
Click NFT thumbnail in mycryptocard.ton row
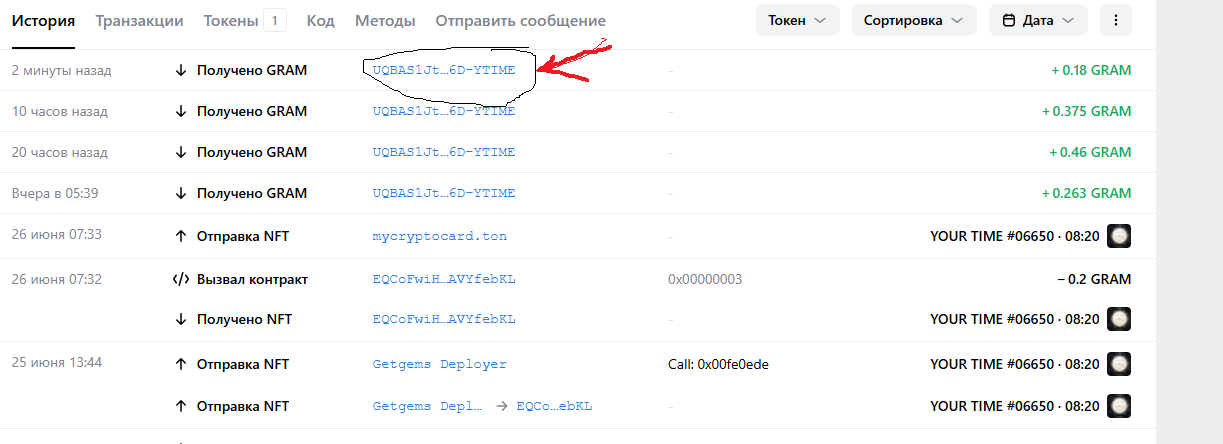pyautogui.click(x=1120, y=236)
